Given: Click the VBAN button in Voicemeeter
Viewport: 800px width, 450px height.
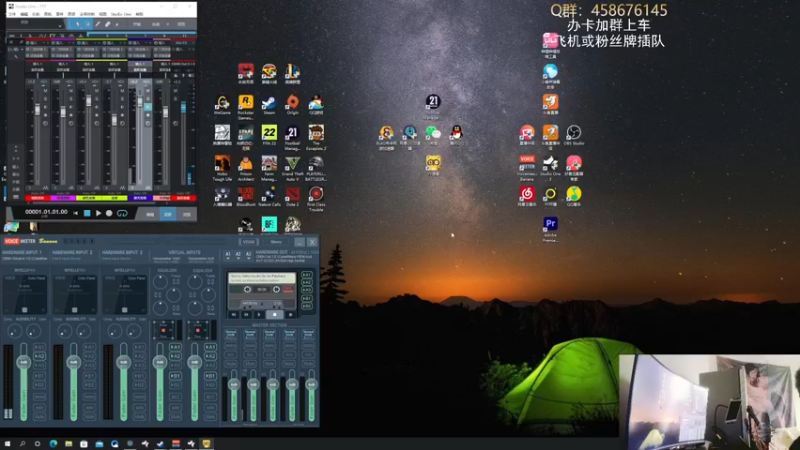Looking at the screenshot, I should (248, 242).
